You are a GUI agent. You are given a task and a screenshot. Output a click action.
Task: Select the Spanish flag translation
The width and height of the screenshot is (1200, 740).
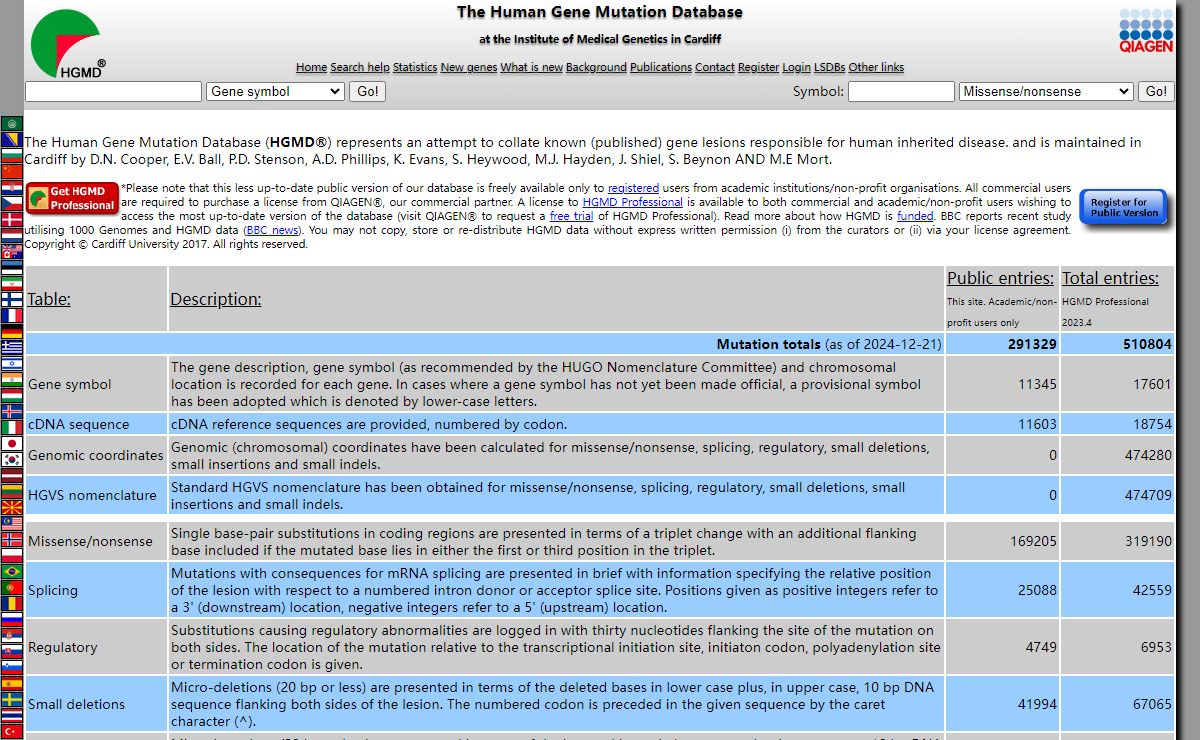click(12, 683)
